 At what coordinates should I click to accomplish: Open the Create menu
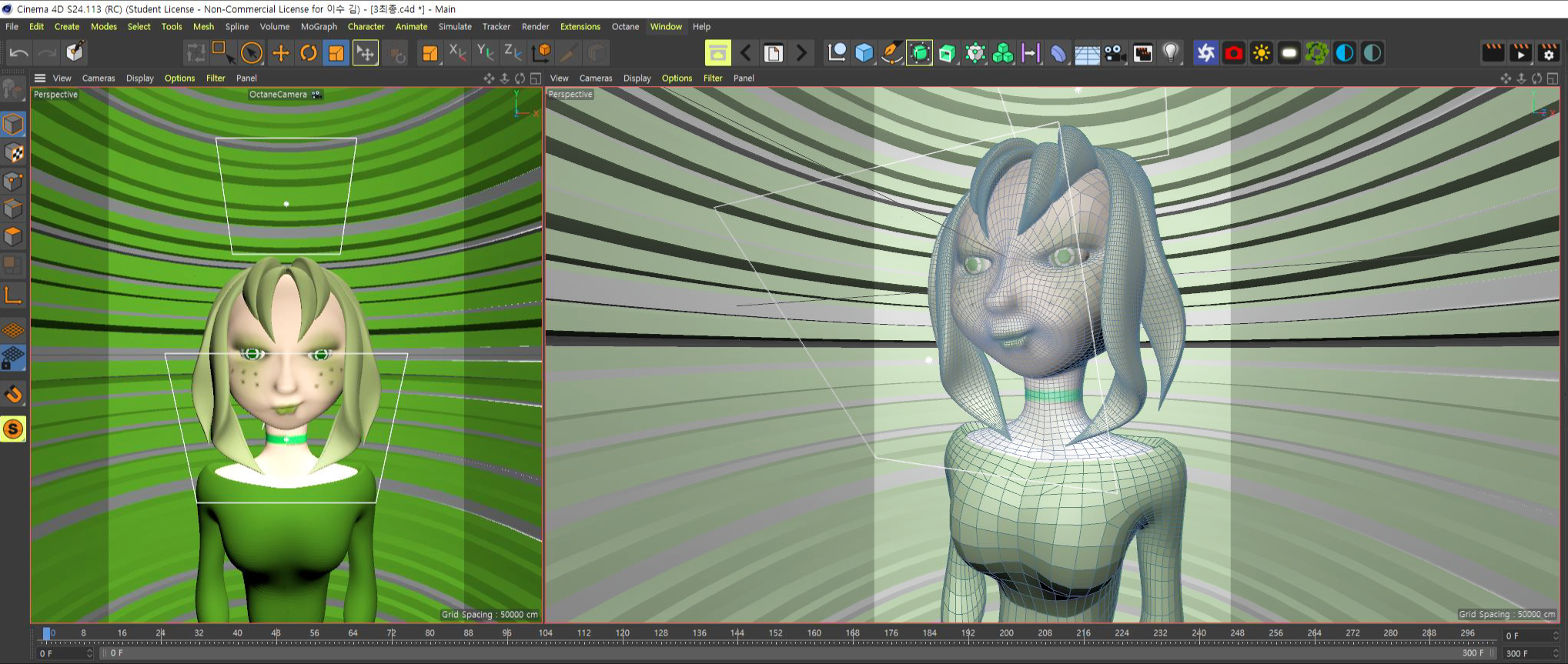[67, 26]
